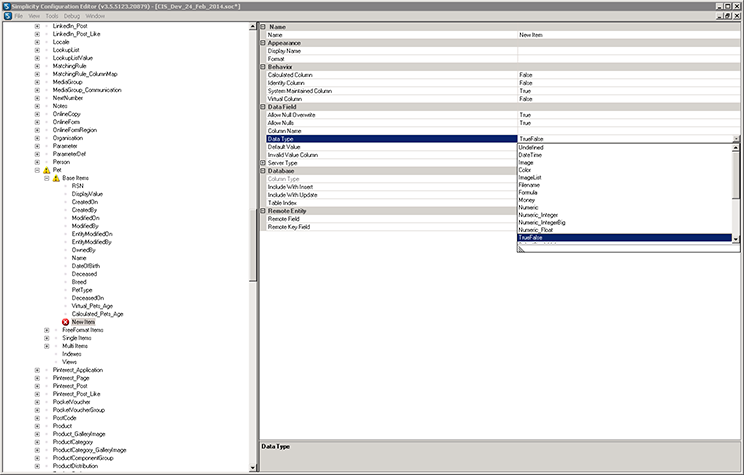Collapse the Data Field property section
The height and width of the screenshot is (475, 744).
click(263, 107)
